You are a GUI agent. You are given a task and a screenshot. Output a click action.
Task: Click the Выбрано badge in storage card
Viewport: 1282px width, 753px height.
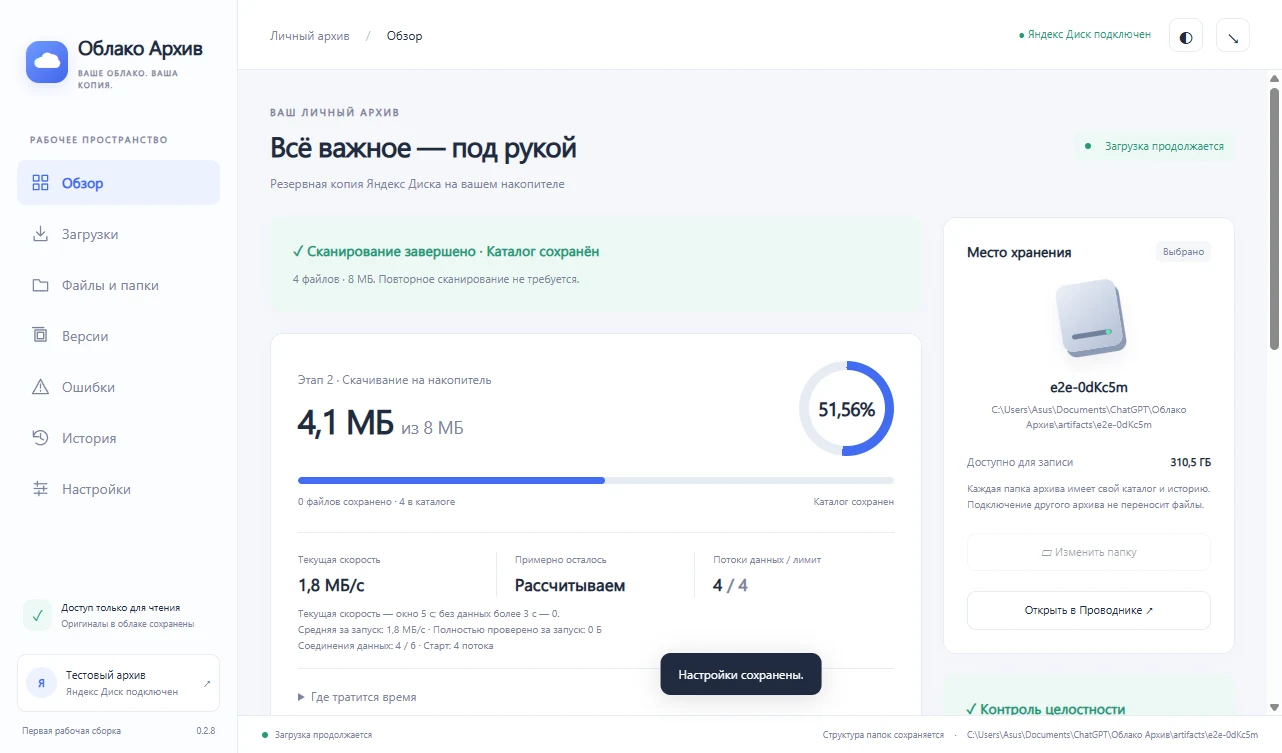1184,252
